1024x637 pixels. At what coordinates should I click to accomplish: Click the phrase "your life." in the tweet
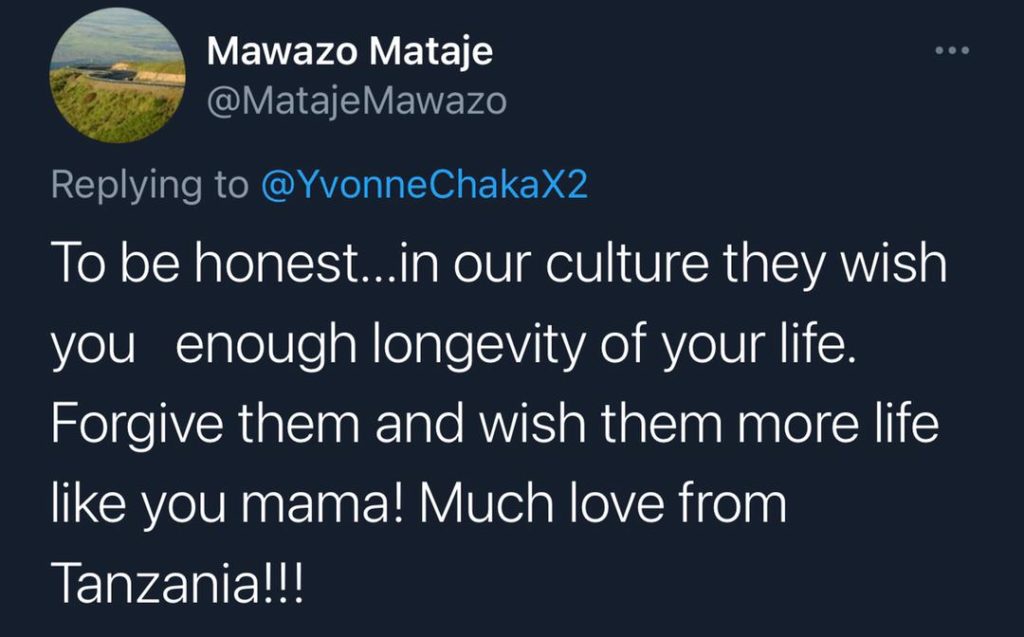coord(759,345)
